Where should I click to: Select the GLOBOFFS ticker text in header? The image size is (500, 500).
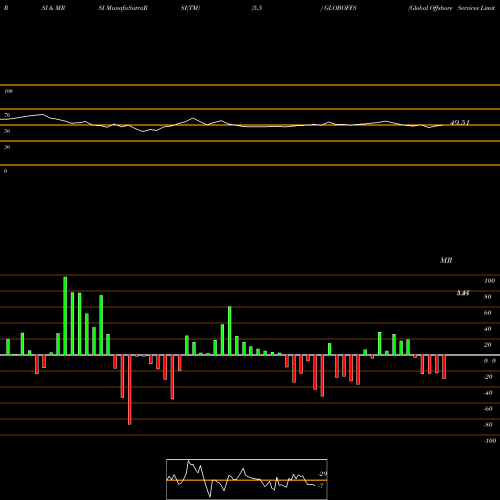point(340,8)
